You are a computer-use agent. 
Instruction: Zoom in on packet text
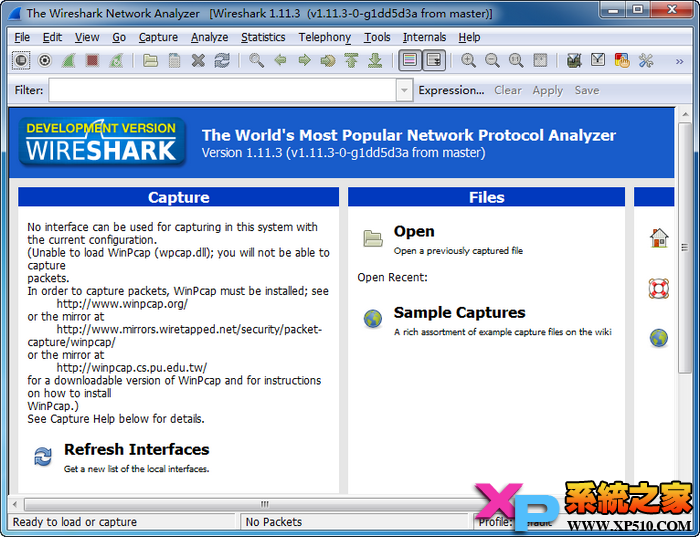(x=468, y=60)
